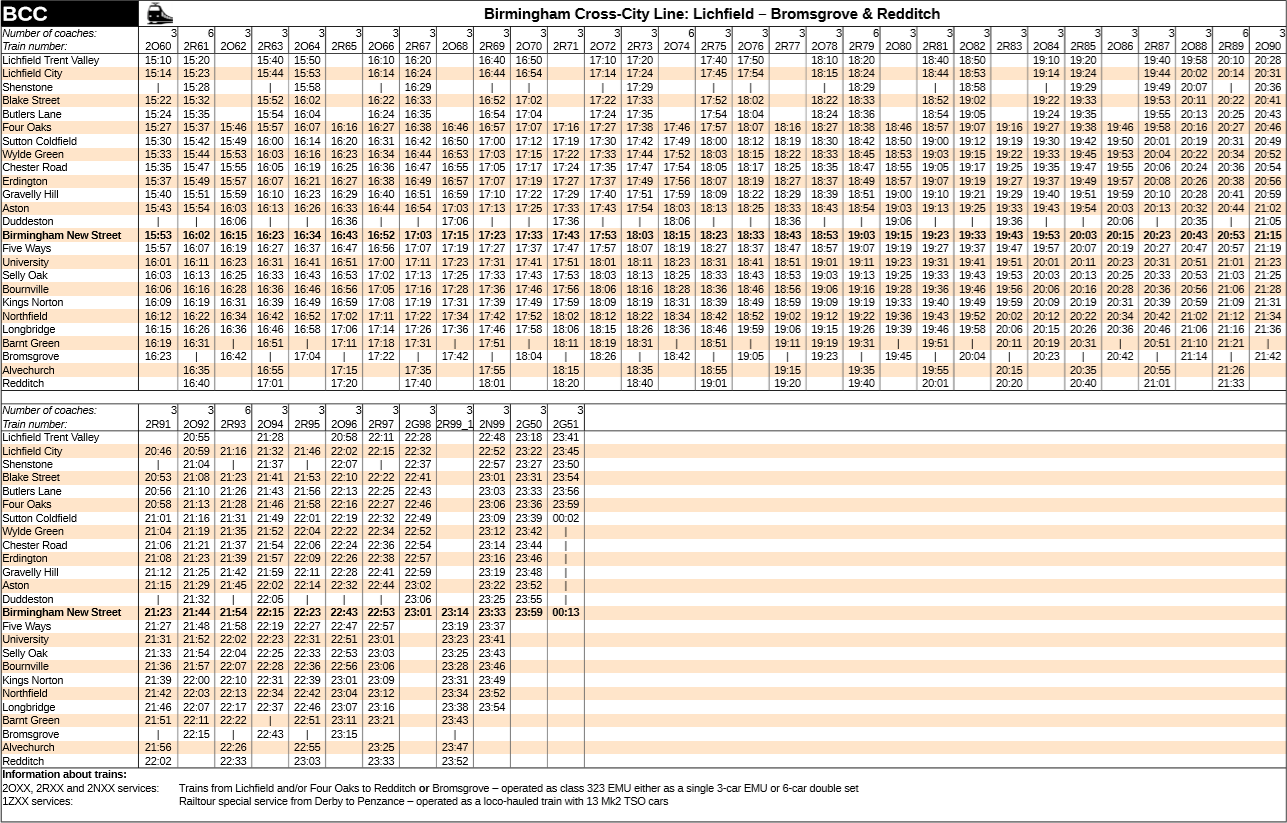1287x823 pixels.
Task: Click train number 2O80
Action: pos(899,47)
